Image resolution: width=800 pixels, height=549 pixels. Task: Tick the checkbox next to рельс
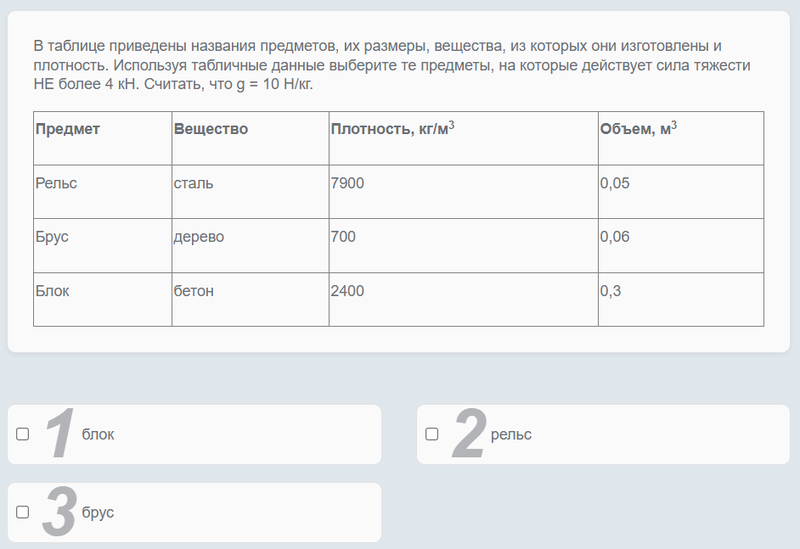[432, 434]
